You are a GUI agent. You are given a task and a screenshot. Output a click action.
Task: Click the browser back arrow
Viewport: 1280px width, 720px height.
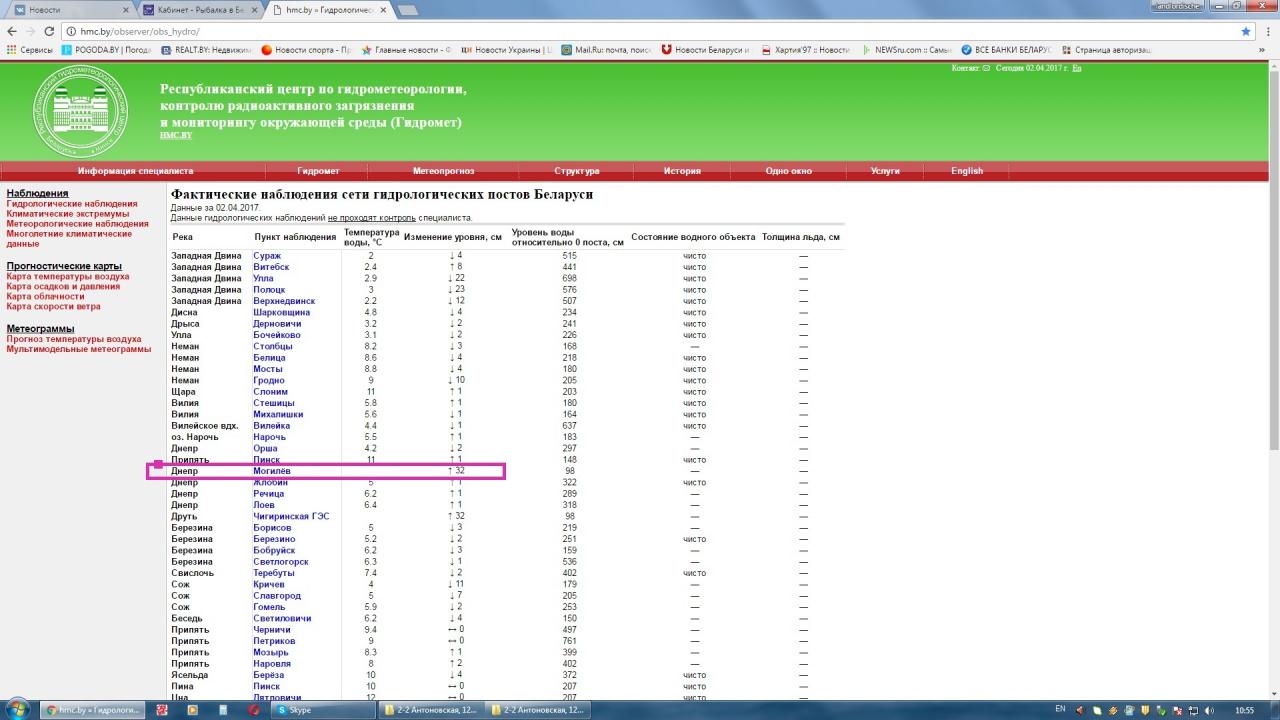click(12, 31)
